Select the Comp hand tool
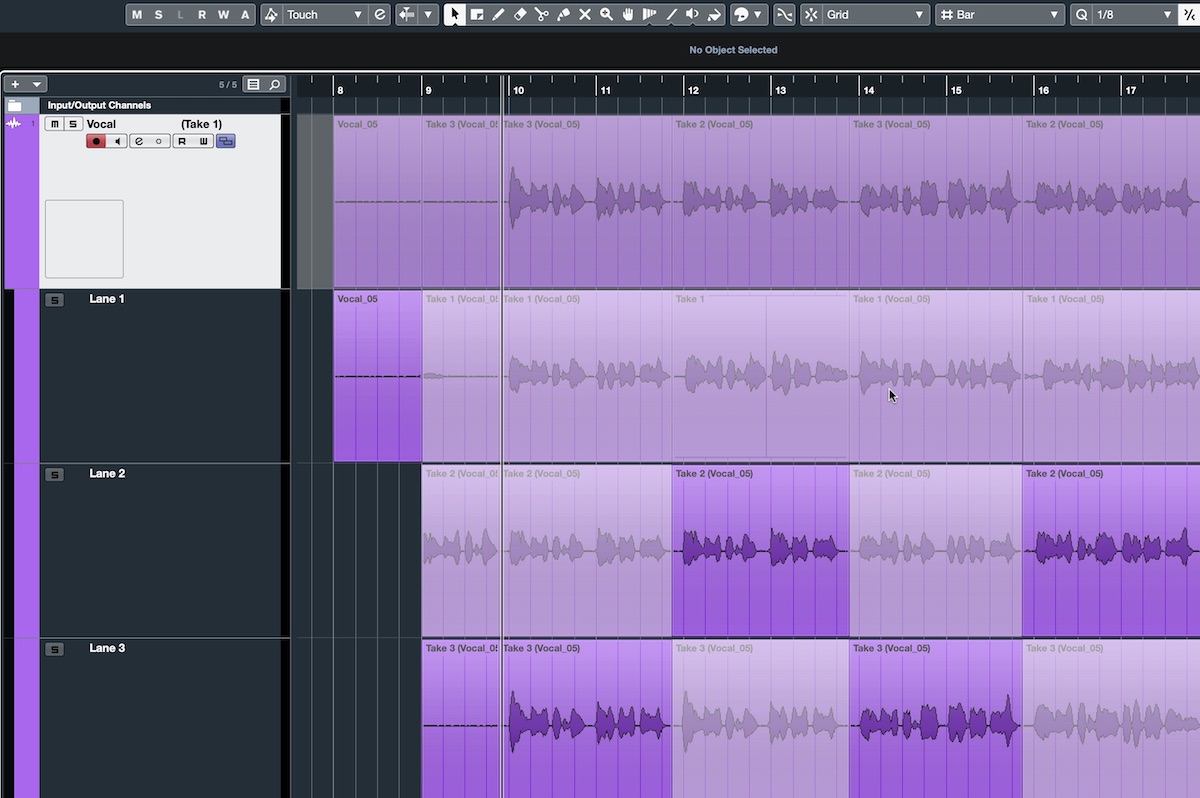1200x798 pixels. pyautogui.click(x=629, y=15)
